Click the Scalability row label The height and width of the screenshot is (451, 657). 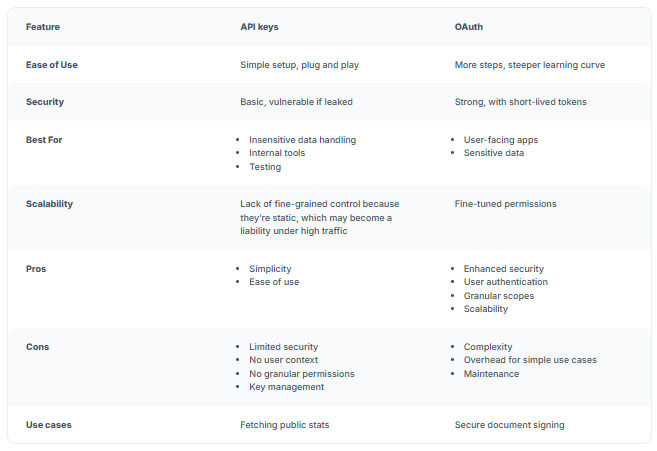(49, 204)
